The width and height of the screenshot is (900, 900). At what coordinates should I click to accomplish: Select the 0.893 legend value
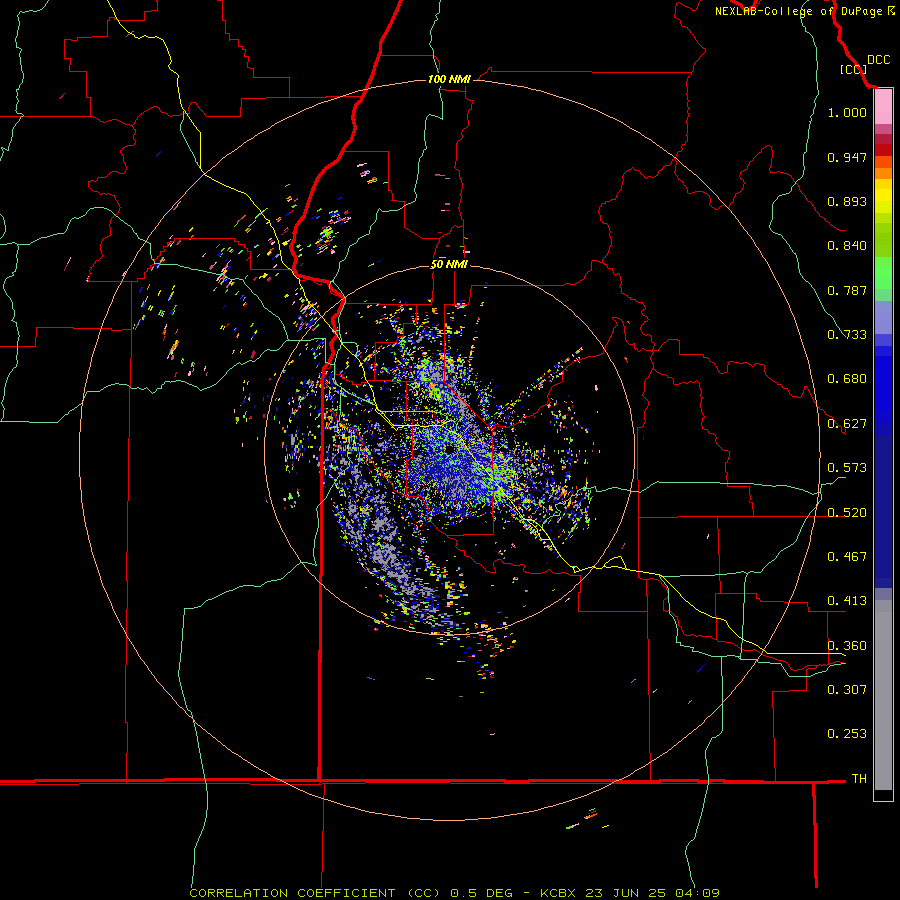pos(847,201)
